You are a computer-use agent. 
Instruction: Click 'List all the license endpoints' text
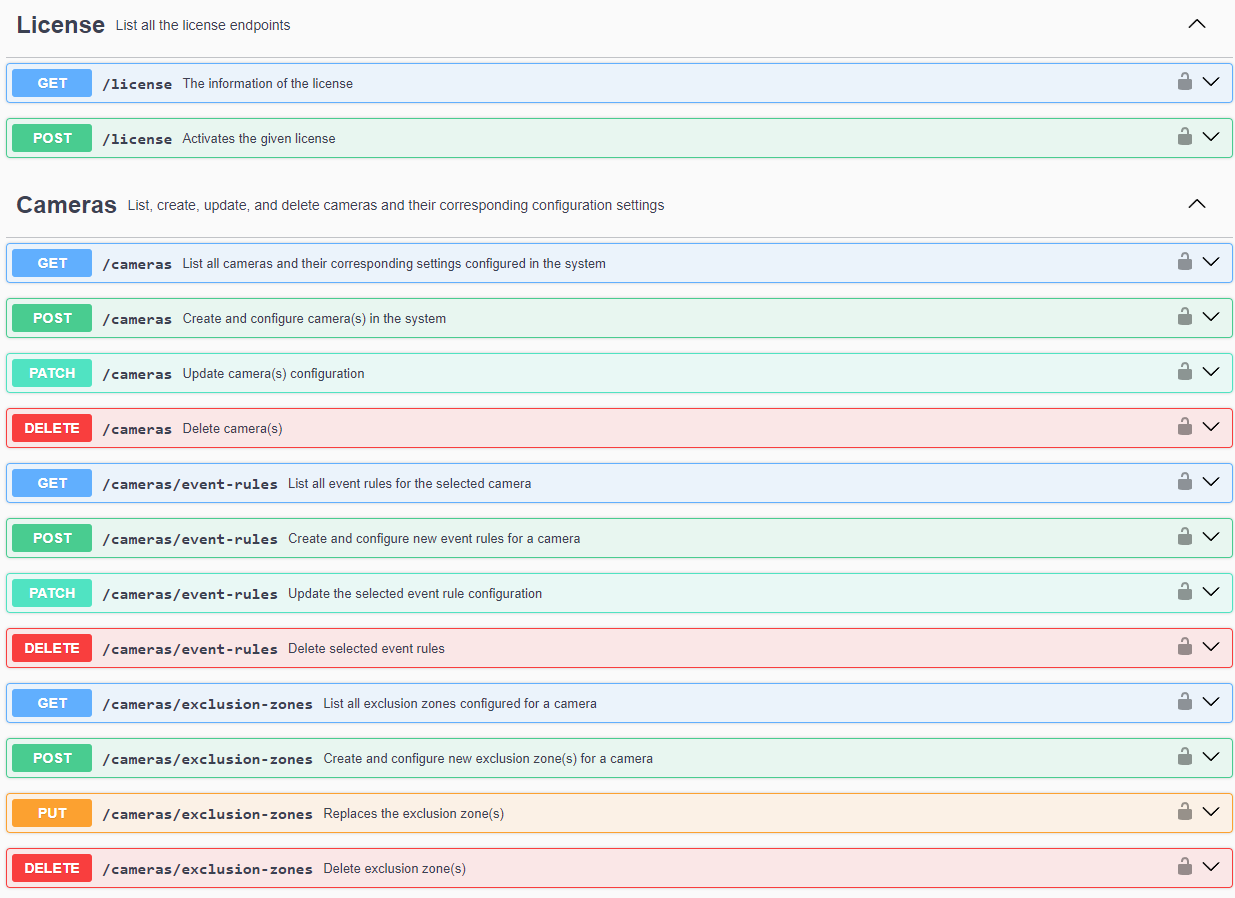coord(203,25)
